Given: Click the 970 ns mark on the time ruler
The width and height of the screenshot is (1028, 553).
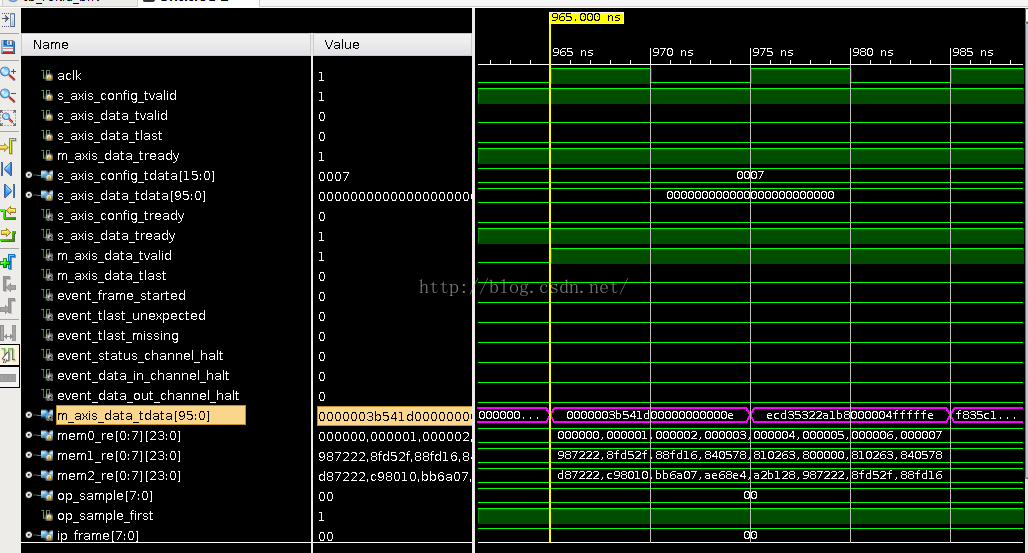Looking at the screenshot, I should click(x=673, y=52).
